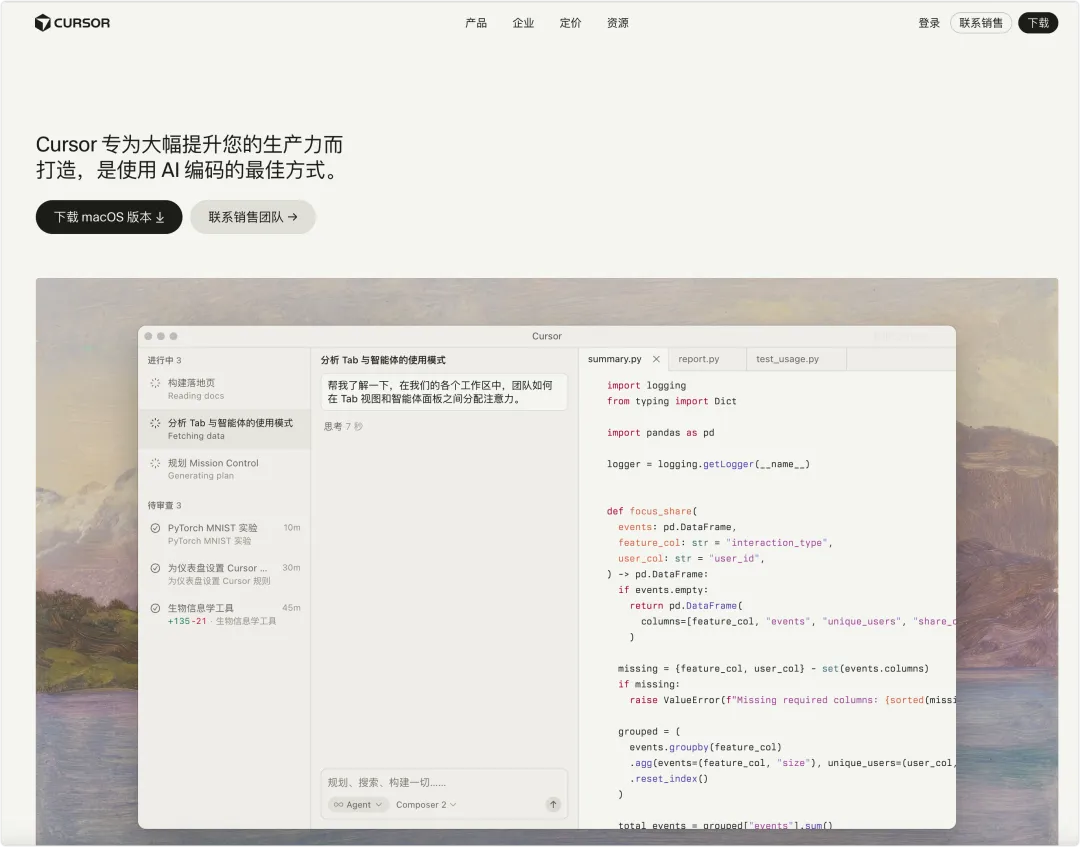The width and height of the screenshot is (1080, 847).
Task: Click checkmark icon beside PyTorch MNIST 实验
Action: [155, 528]
